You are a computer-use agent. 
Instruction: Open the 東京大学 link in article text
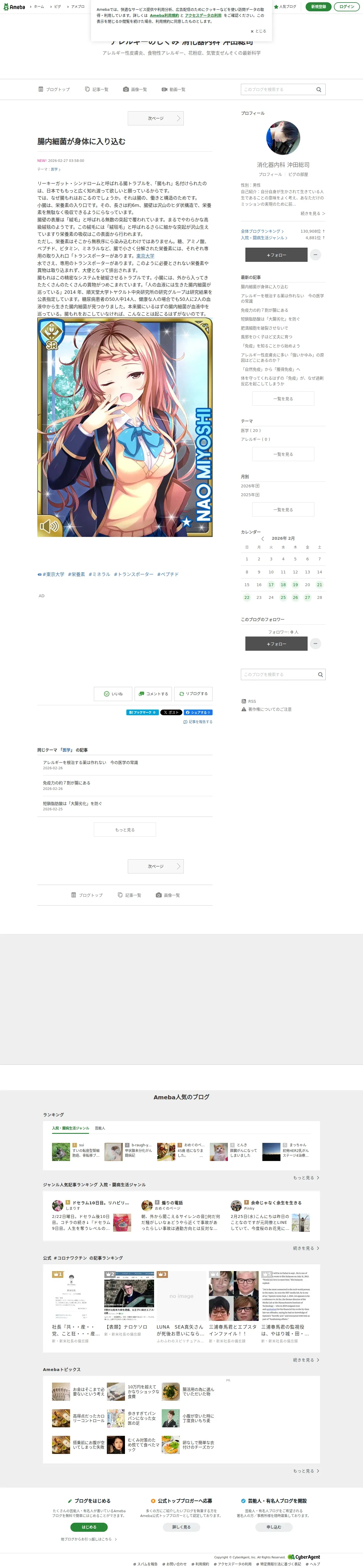145,256
